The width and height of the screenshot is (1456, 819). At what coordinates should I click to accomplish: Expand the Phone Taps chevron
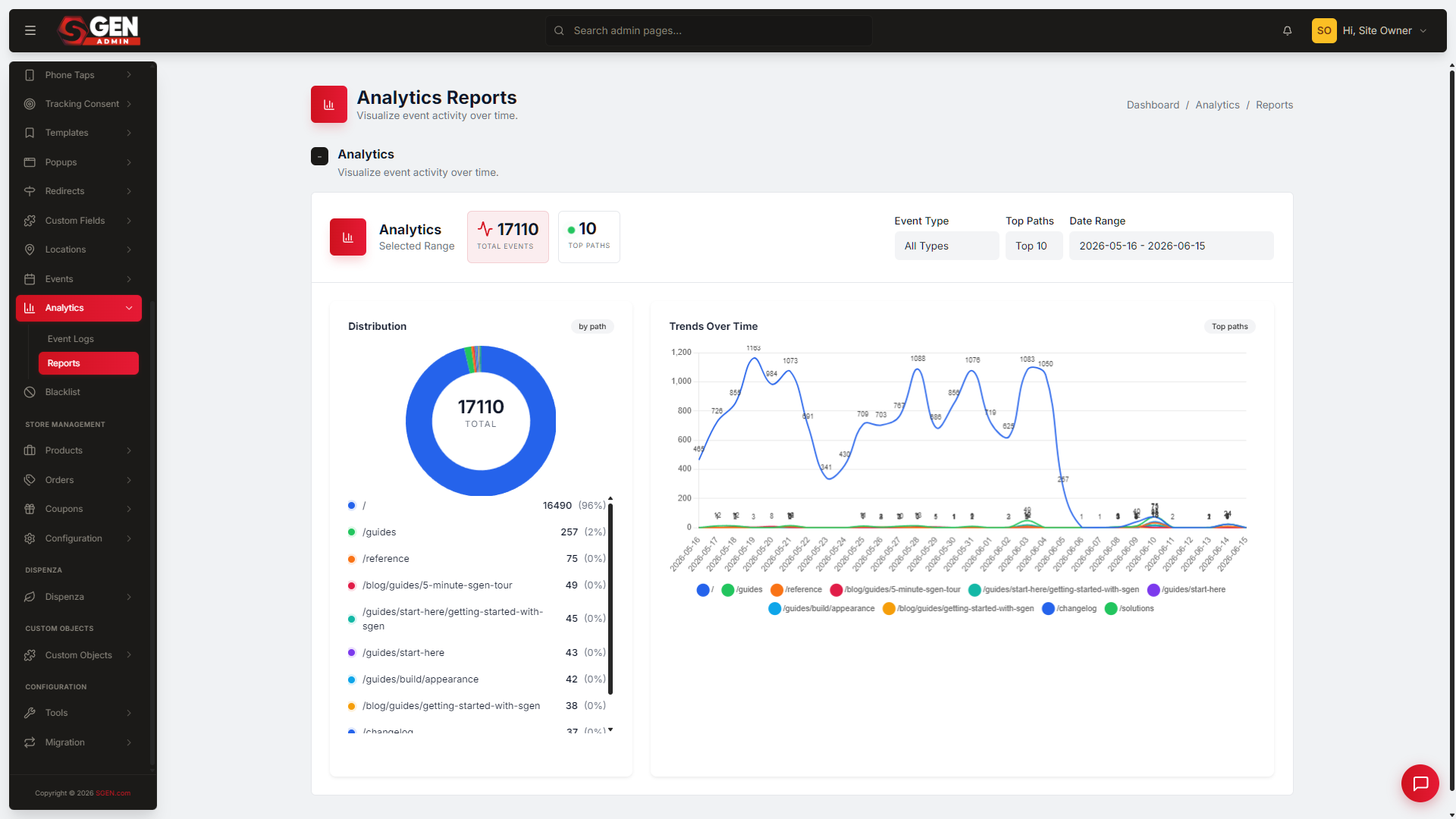pyautogui.click(x=129, y=75)
